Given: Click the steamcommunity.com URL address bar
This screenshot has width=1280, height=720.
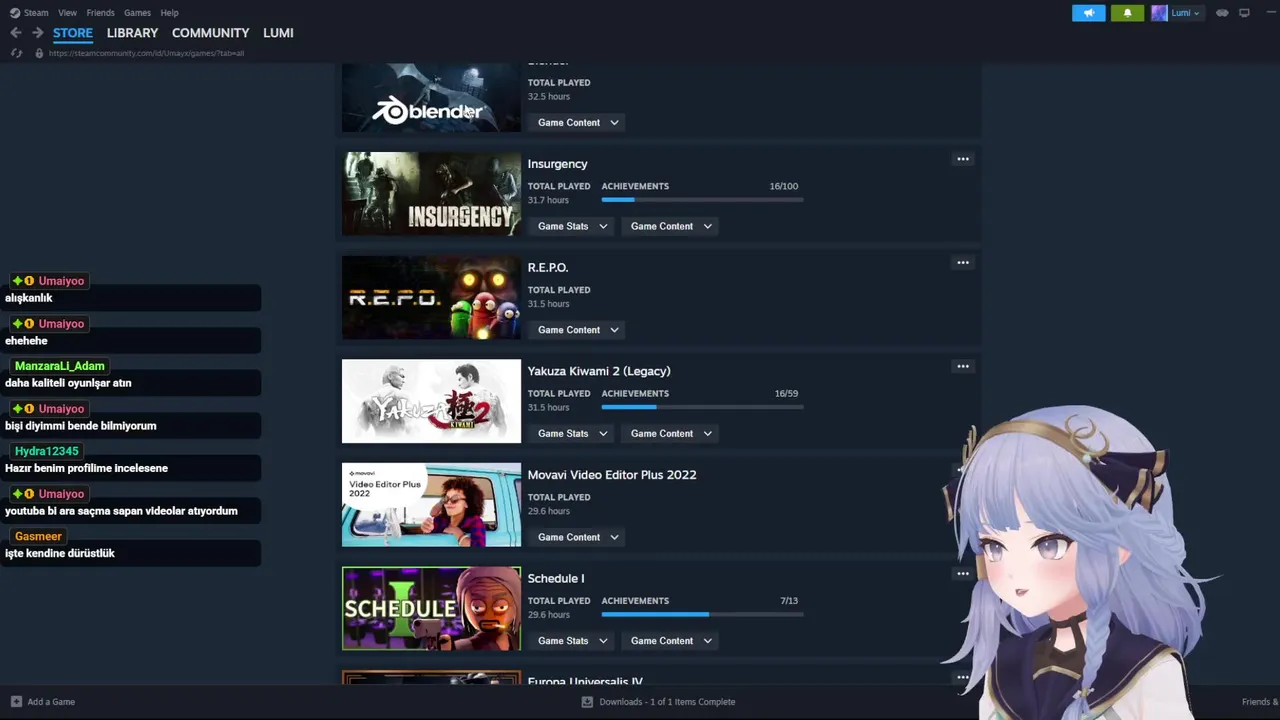Looking at the screenshot, I should 146,53.
